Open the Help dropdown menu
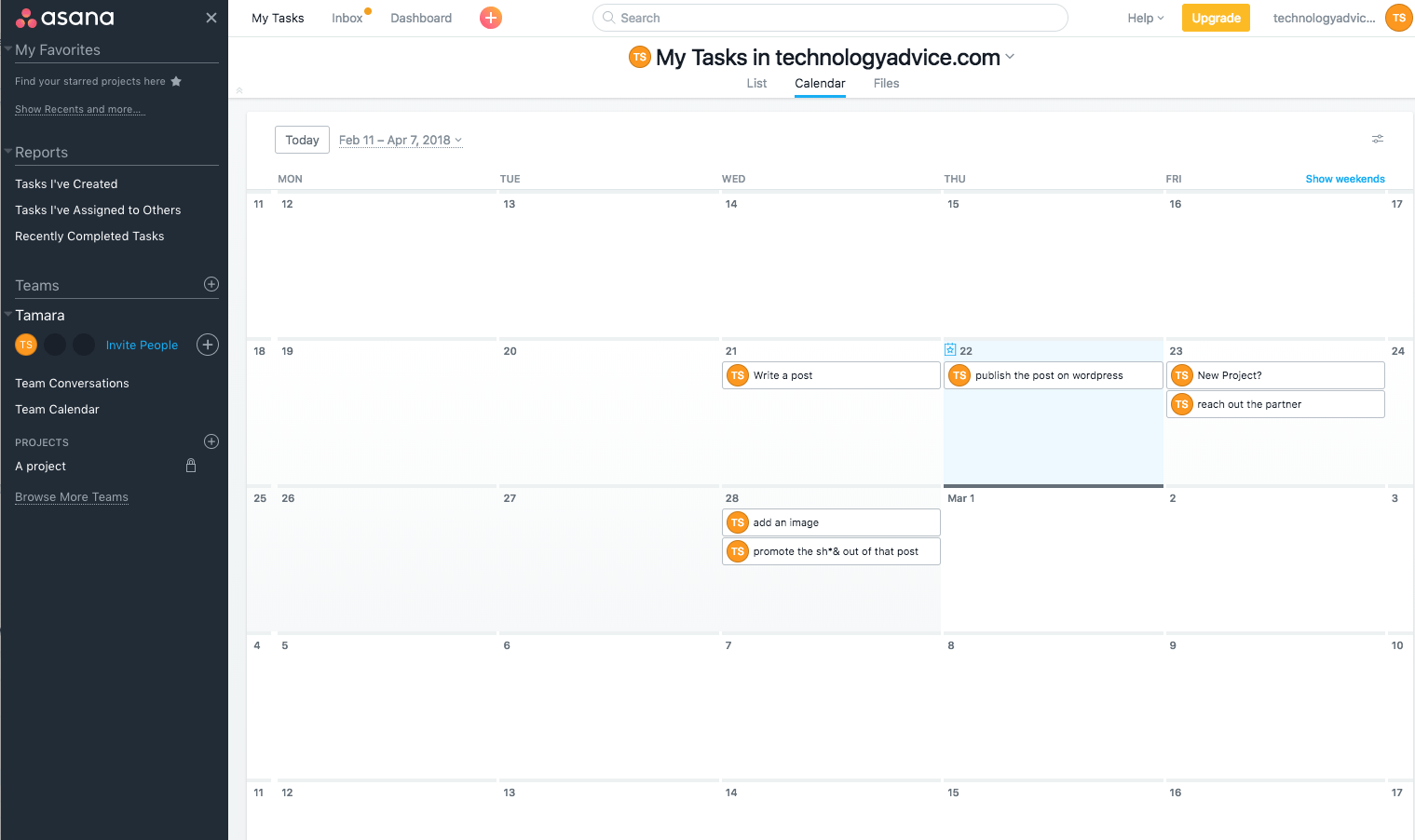1415x840 pixels. click(x=1146, y=18)
